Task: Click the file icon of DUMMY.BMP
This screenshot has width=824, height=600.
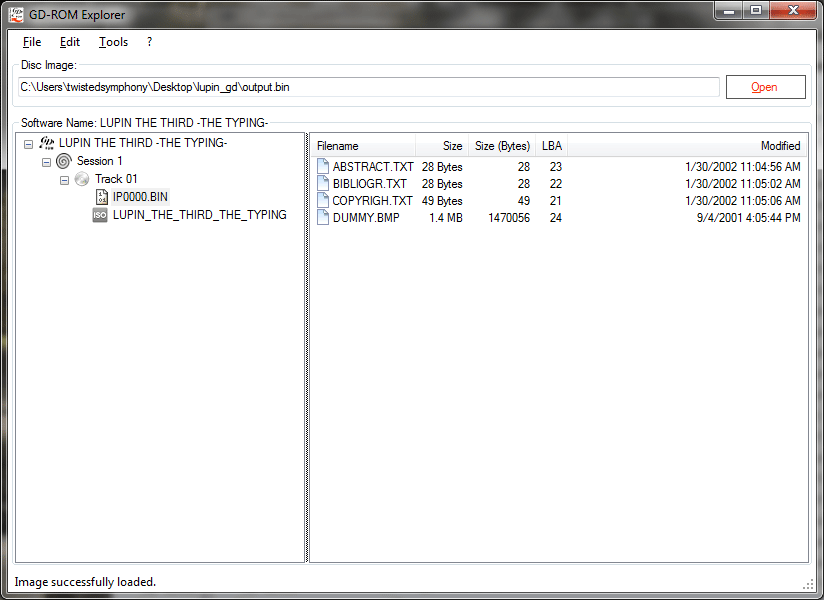Action: (x=323, y=217)
